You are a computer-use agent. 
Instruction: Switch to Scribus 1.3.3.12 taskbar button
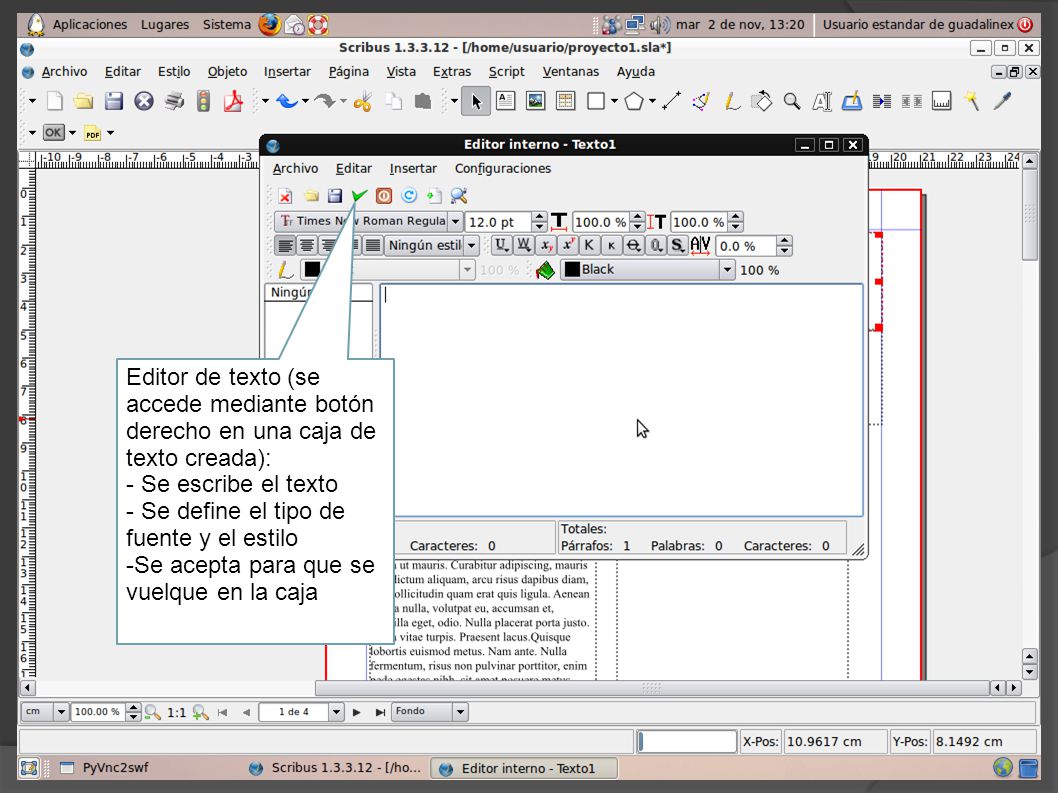coord(336,768)
